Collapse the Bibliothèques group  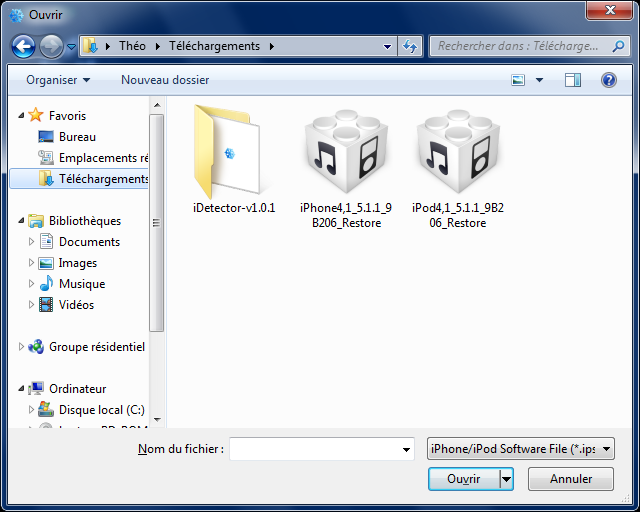(x=21, y=221)
